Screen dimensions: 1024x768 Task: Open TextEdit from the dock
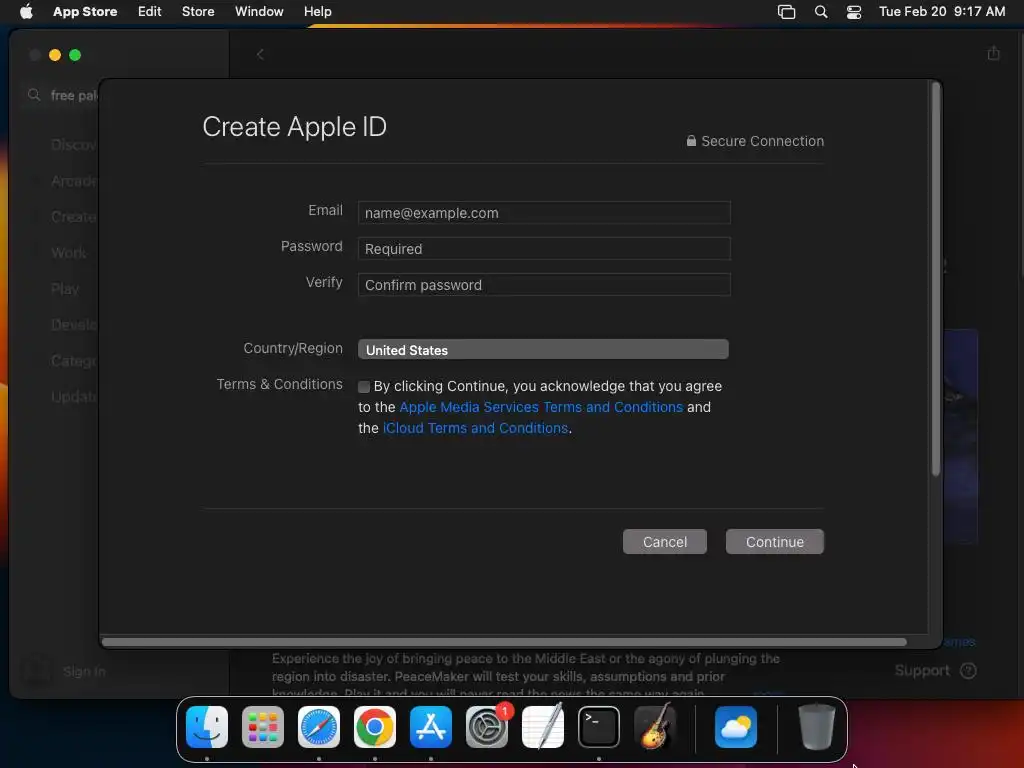tap(543, 727)
